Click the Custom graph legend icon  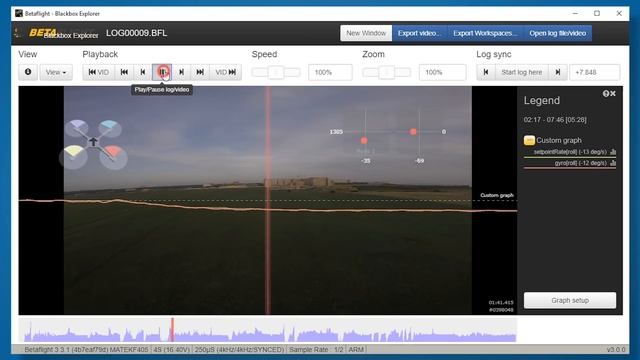point(529,140)
